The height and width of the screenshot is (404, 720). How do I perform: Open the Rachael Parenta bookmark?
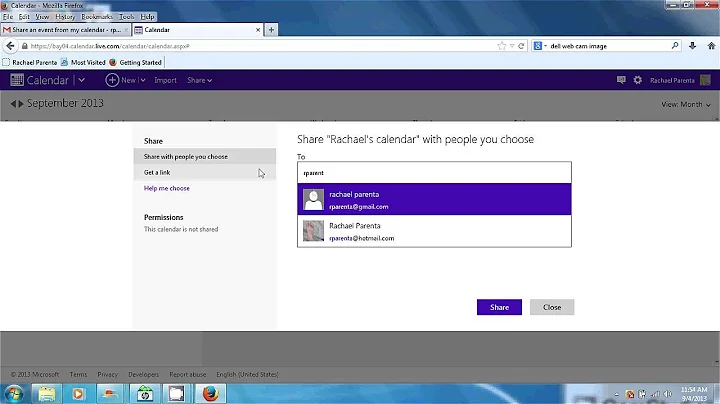point(30,62)
